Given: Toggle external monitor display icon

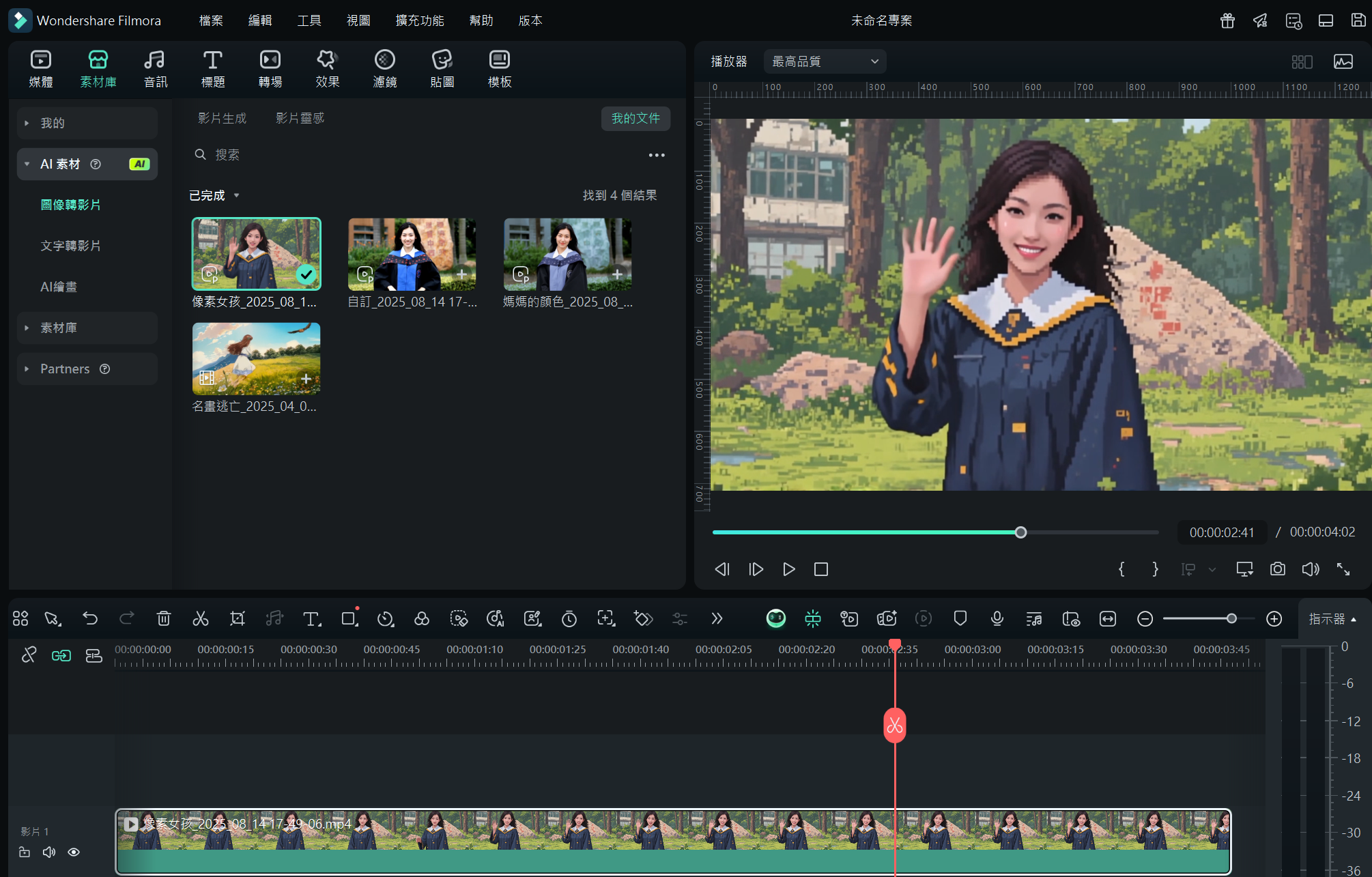Looking at the screenshot, I should (1245, 569).
